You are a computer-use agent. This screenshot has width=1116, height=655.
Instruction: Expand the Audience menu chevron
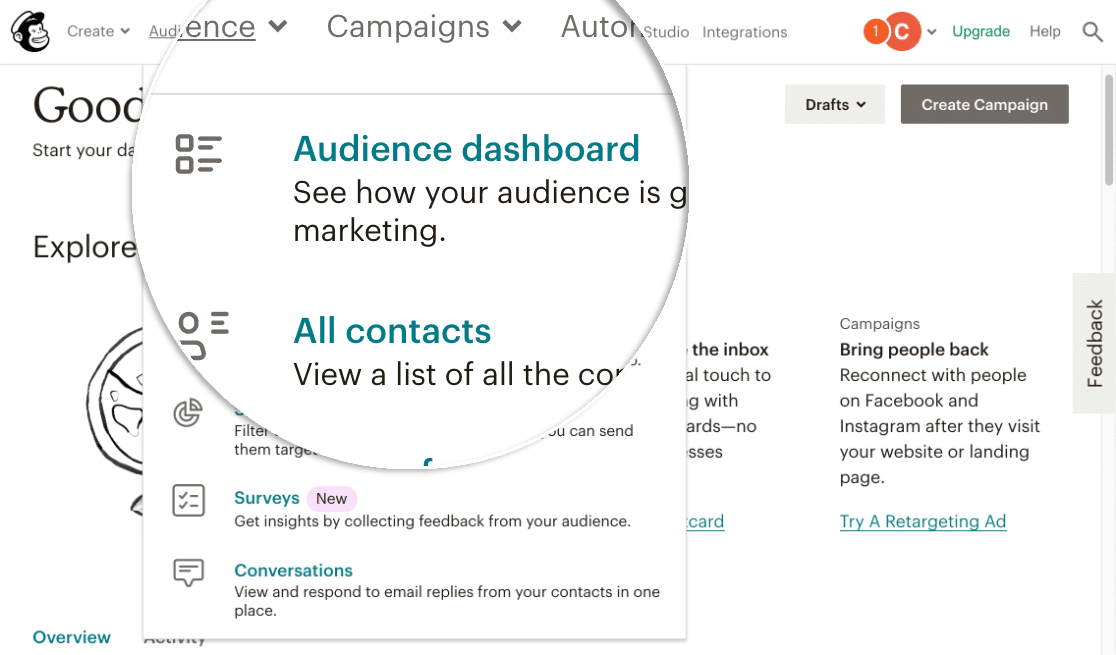[x=278, y=27]
